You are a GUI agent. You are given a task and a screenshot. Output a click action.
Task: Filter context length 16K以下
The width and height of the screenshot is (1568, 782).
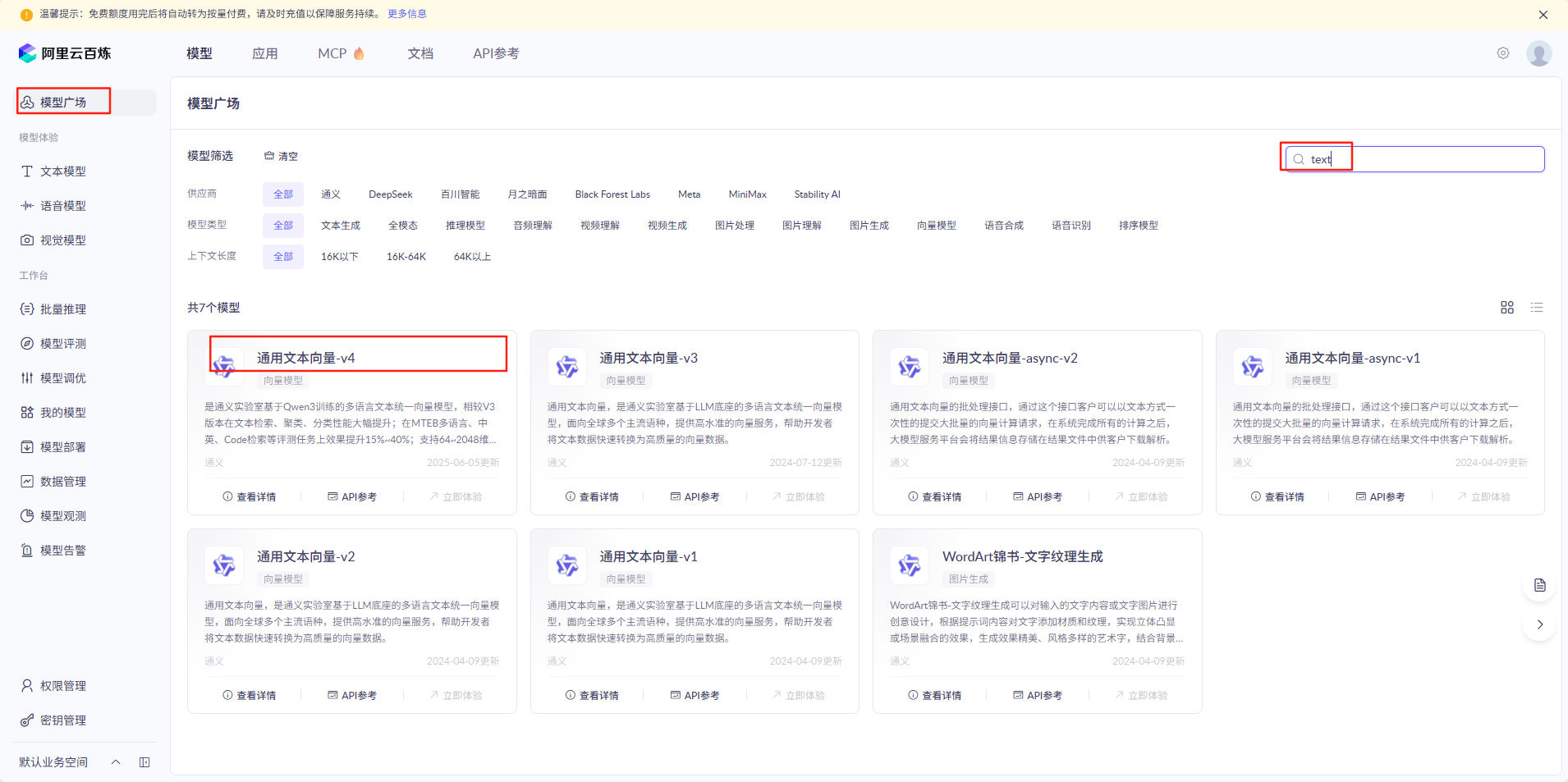(340, 257)
